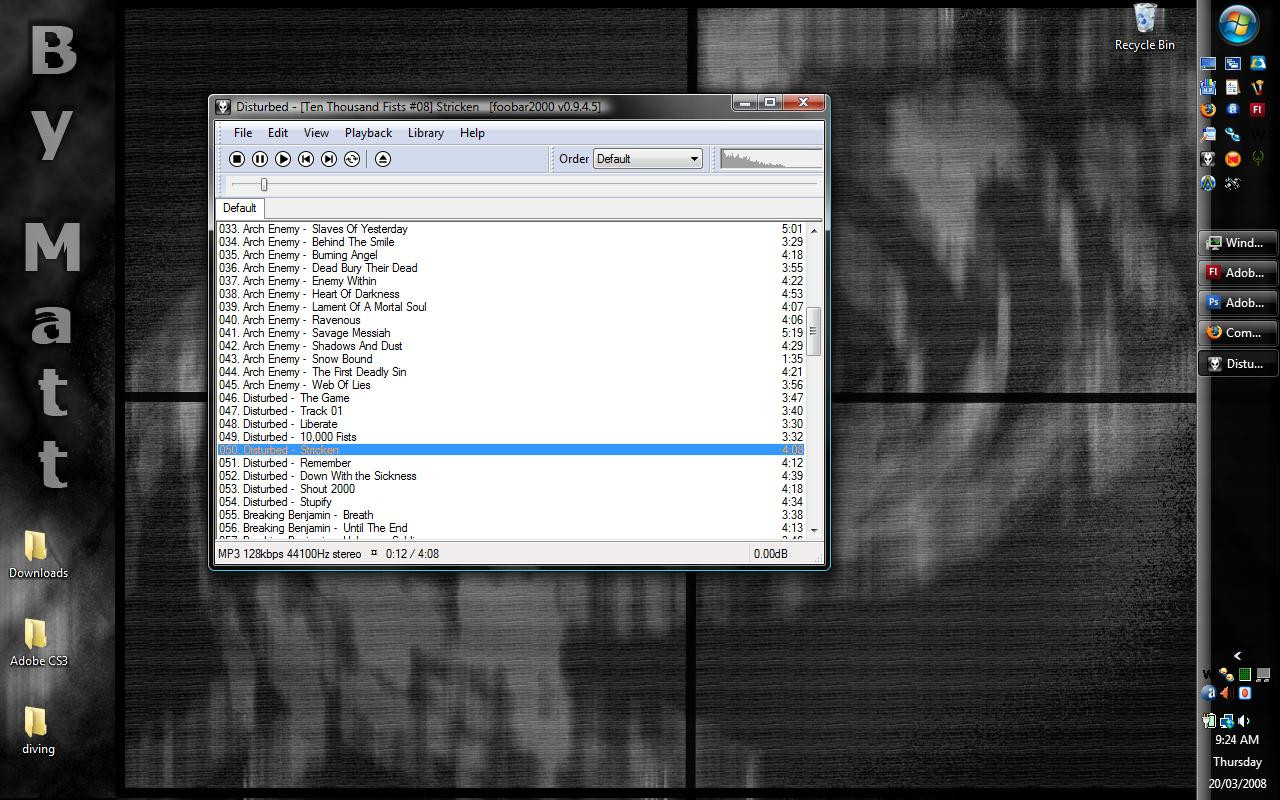Image resolution: width=1280 pixels, height=800 pixels.
Task: Click the Windows Start orb
Action: click(x=1238, y=25)
